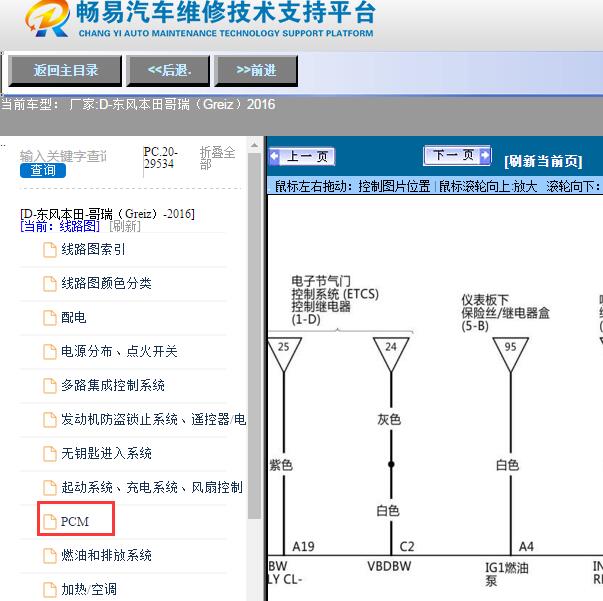
Task: Open the 无钥匙进入系统 page icon
Action: (x=49, y=454)
